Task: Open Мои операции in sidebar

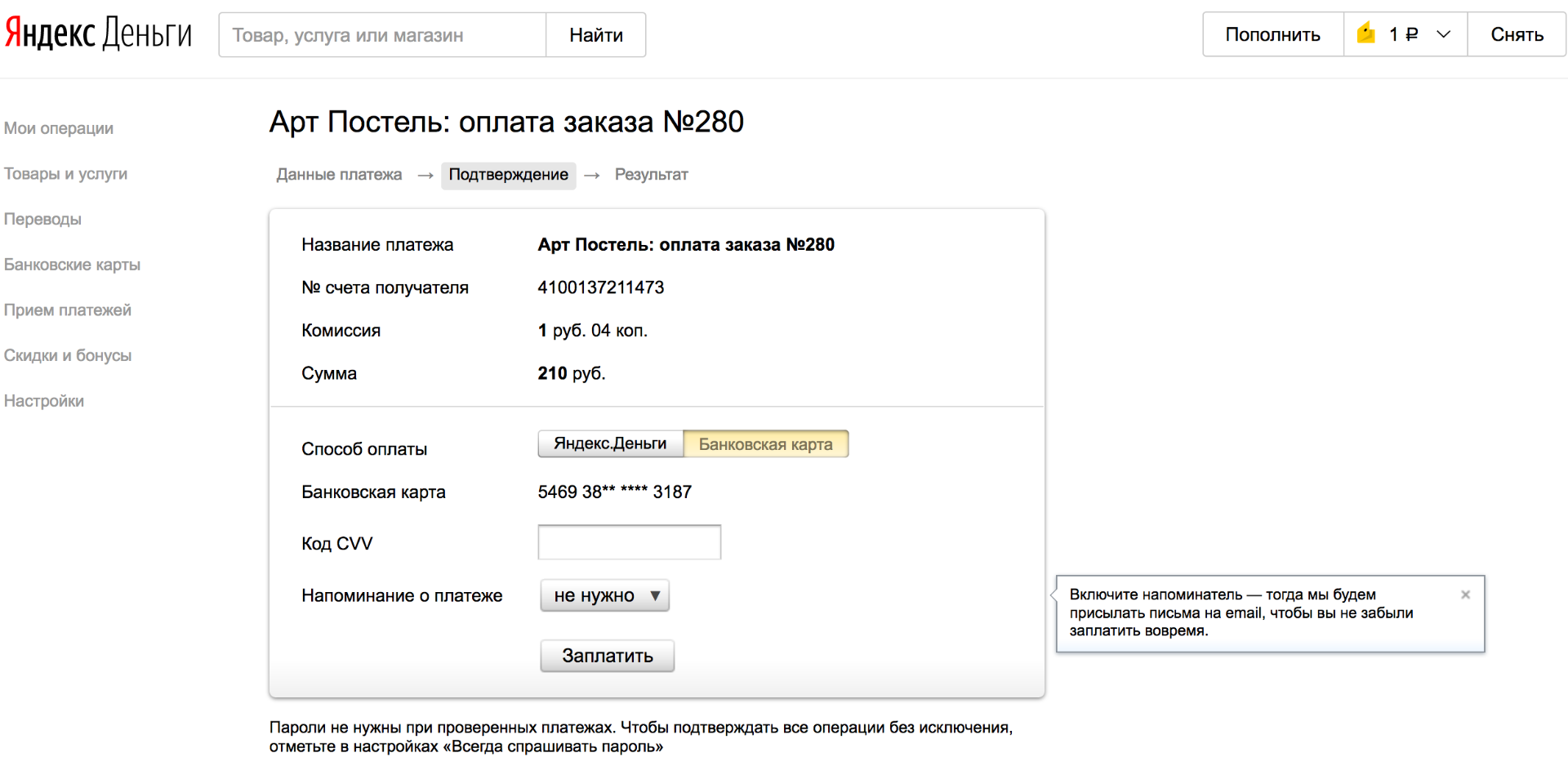Action: pos(59,128)
